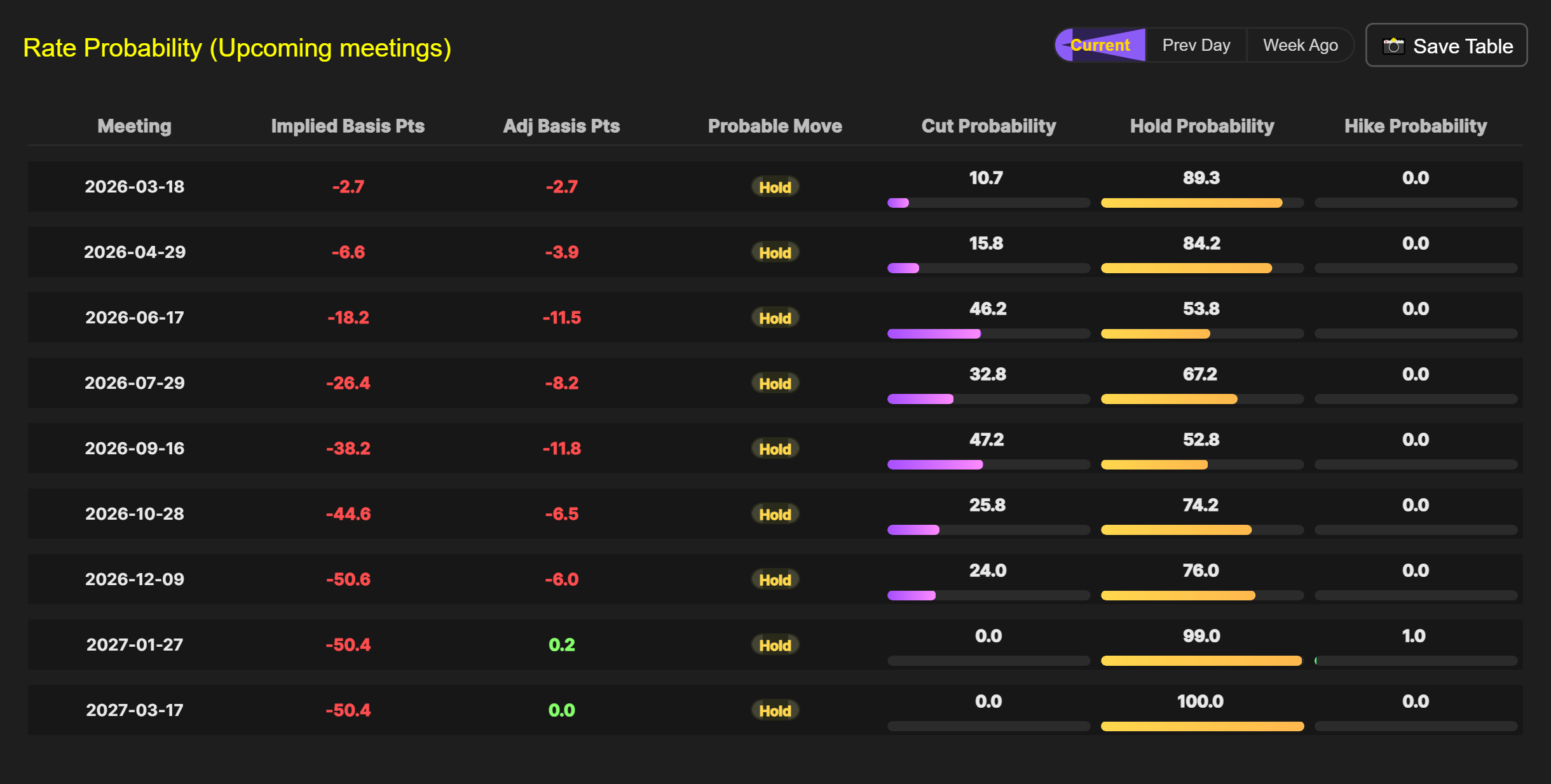Click the Hike Probability column header
1551x784 pixels.
(1416, 126)
